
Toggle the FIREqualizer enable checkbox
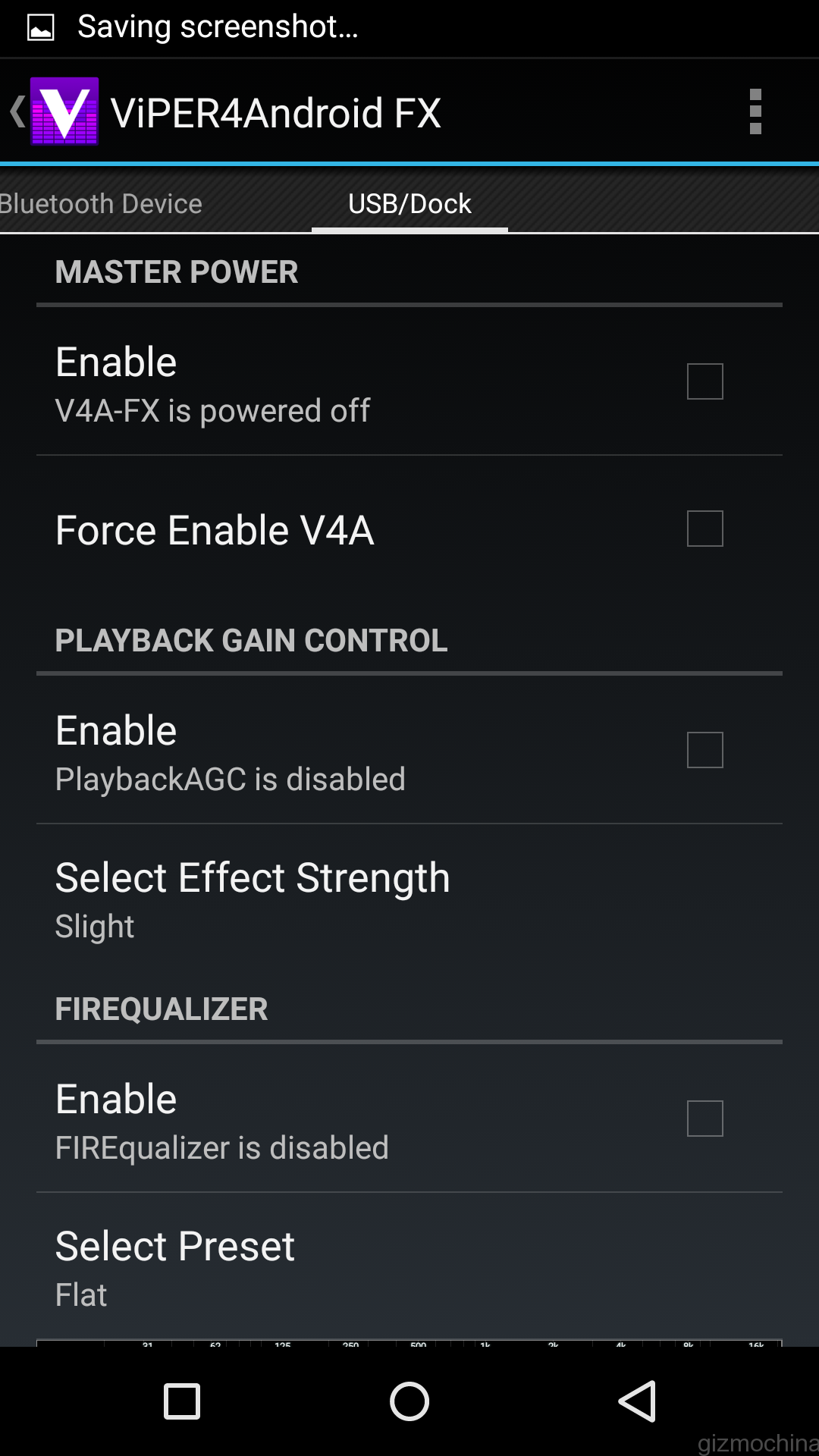(x=704, y=1118)
